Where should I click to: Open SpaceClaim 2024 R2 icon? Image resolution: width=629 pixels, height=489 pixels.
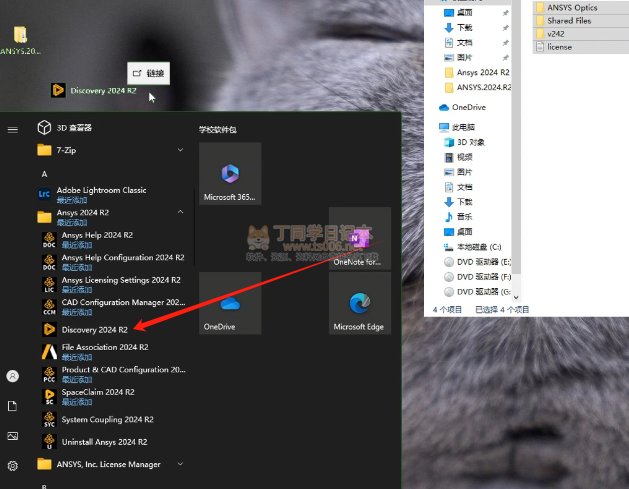49,397
